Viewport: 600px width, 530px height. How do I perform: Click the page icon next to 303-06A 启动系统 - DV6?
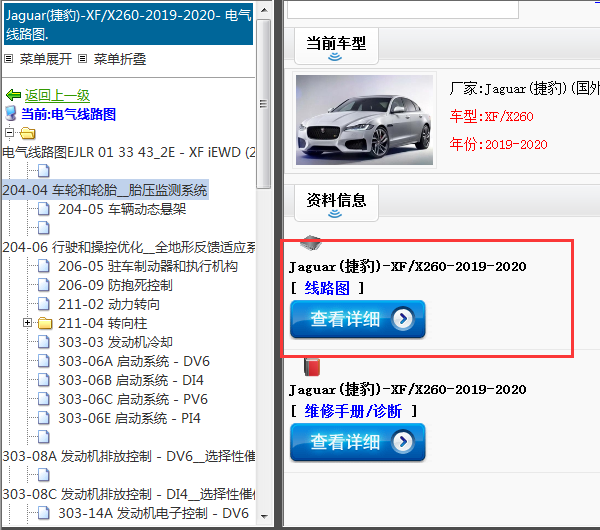(44, 361)
